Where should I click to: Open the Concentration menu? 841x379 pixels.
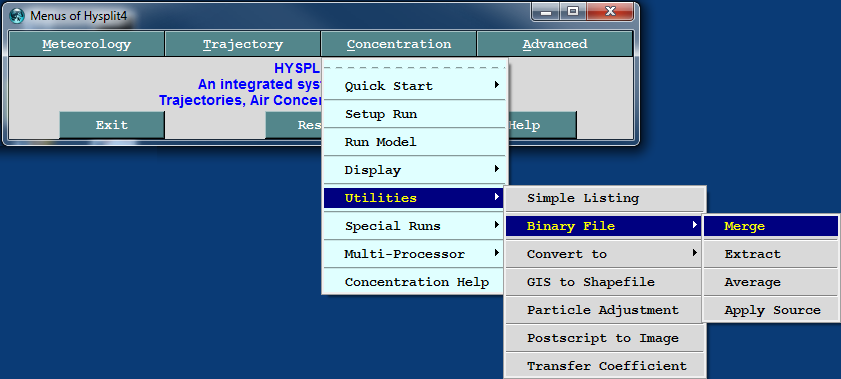(x=399, y=44)
